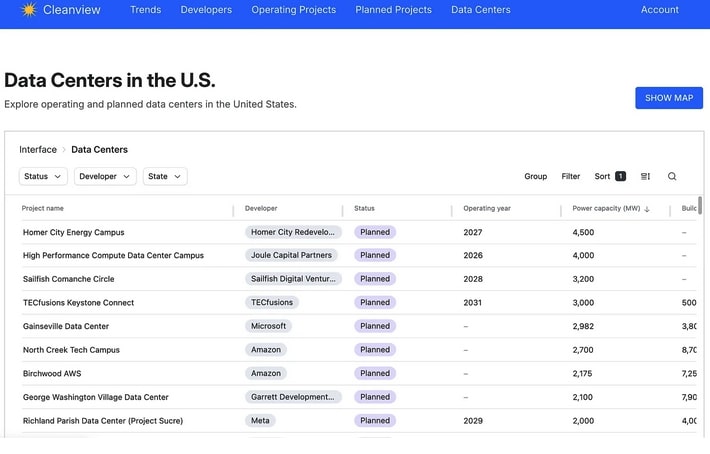Image resolution: width=710 pixels, height=454 pixels.
Task: Click the sort arrow on Power capacity
Action: tap(647, 209)
